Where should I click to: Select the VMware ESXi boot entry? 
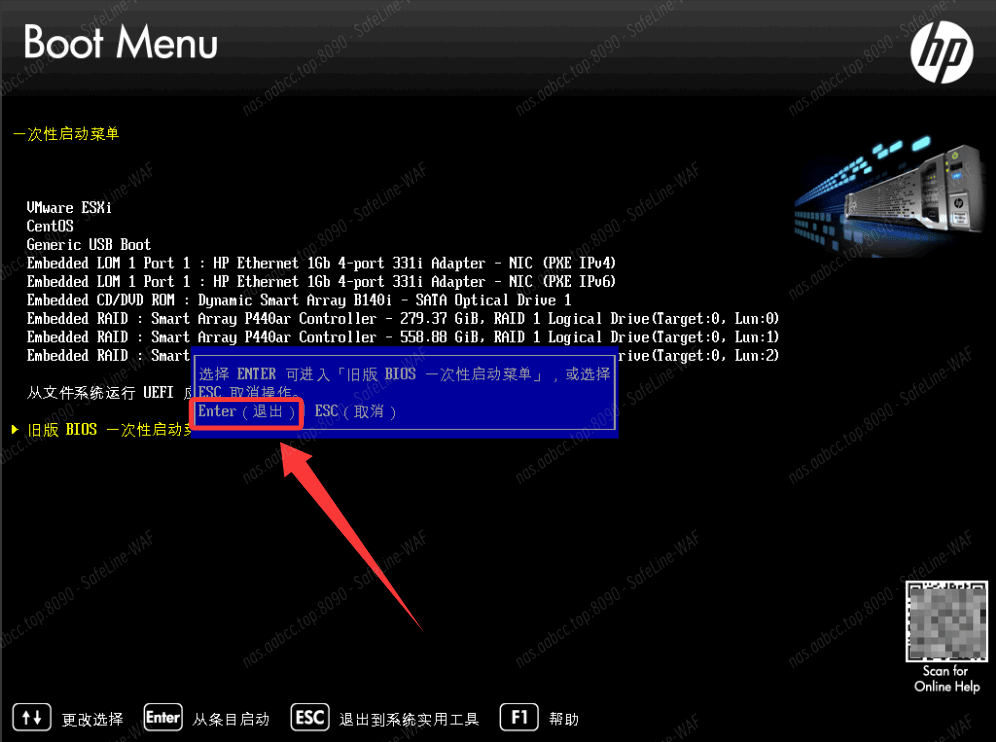coord(69,208)
